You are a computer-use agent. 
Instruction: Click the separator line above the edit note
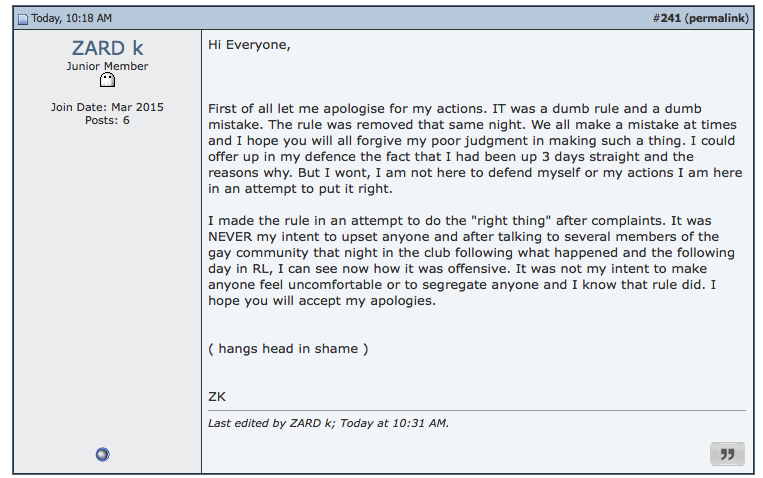point(476,410)
